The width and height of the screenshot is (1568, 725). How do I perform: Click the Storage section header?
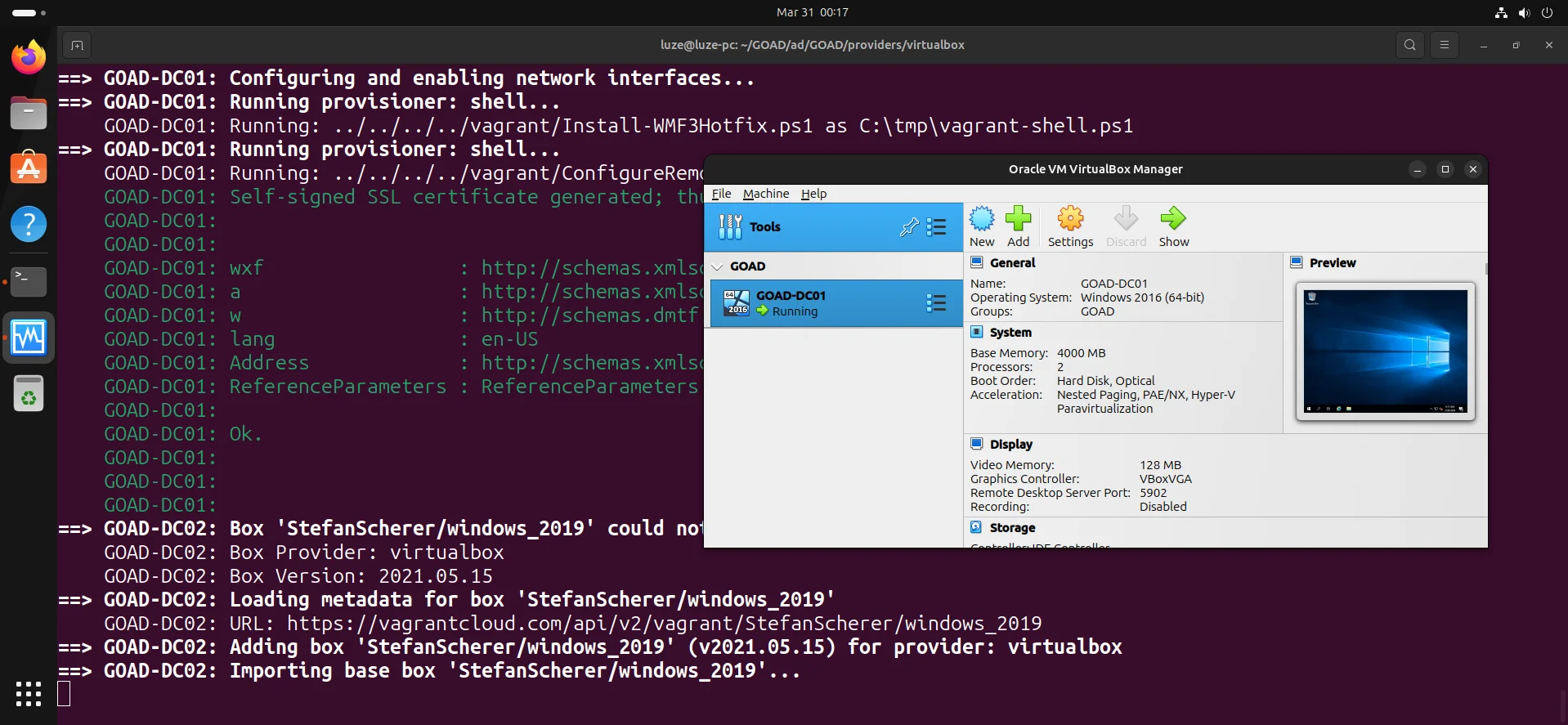tap(1012, 528)
